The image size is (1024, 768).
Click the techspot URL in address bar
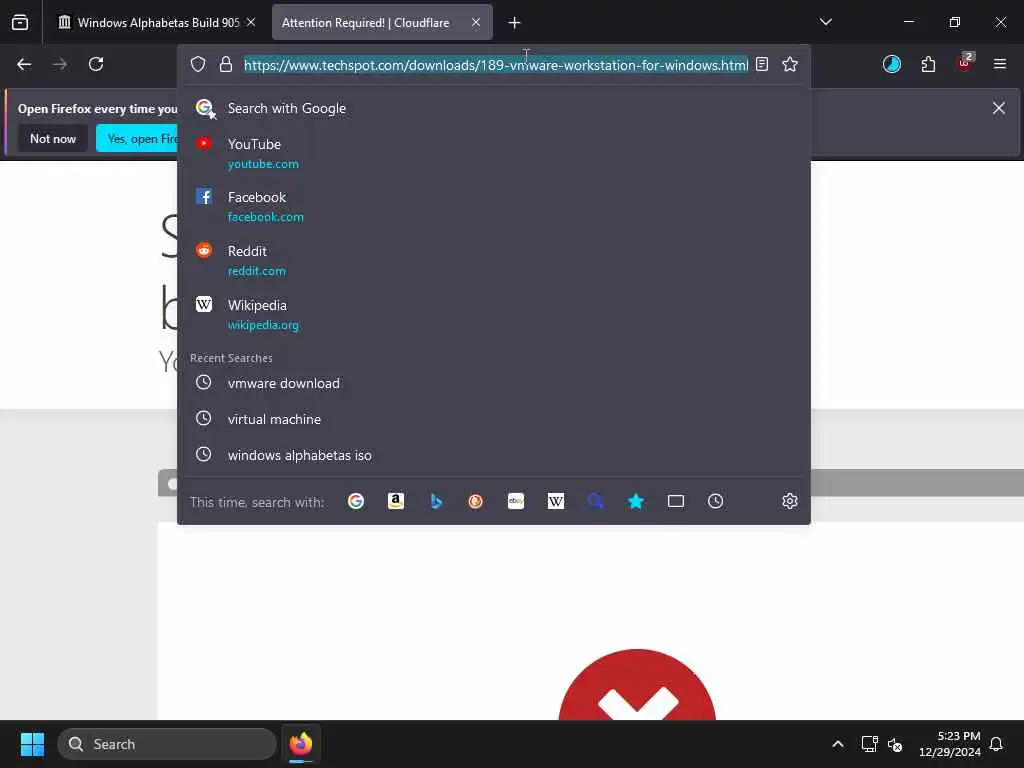[496, 65]
